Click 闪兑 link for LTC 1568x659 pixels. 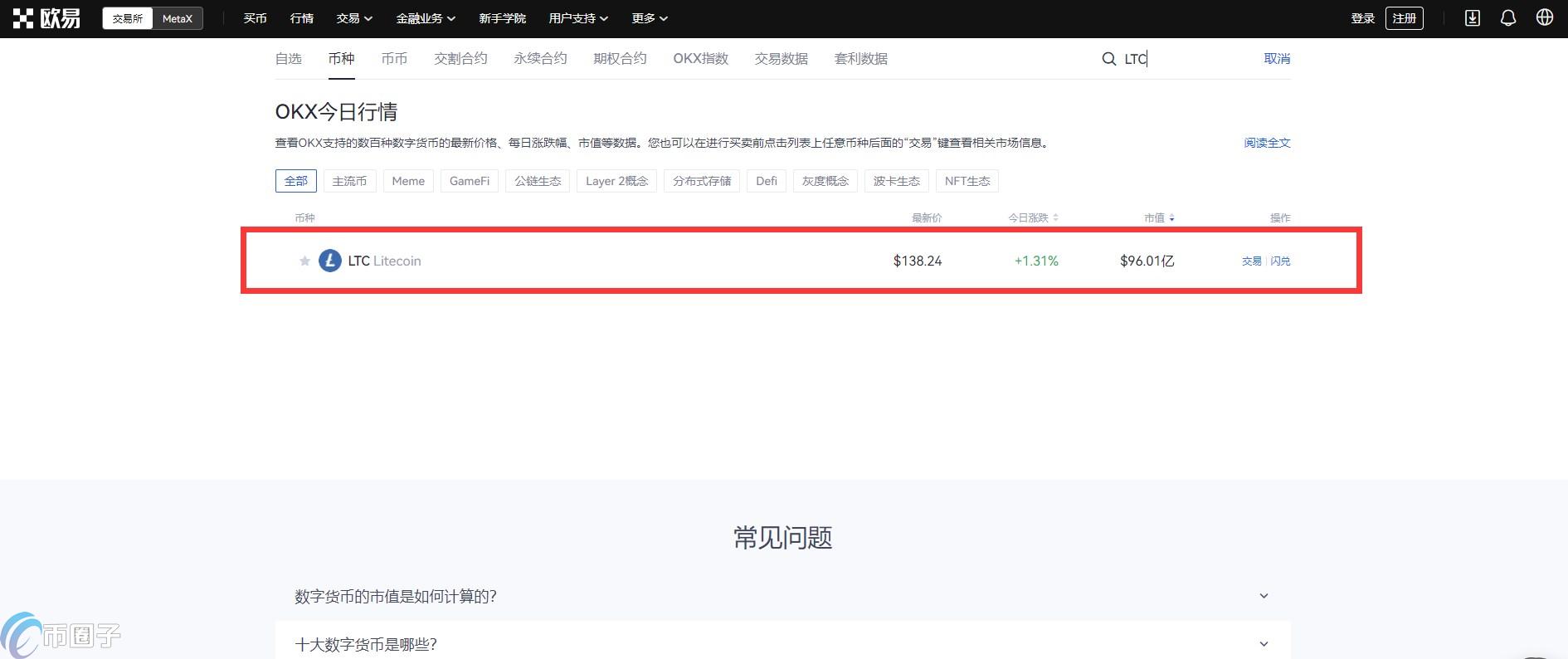click(x=1280, y=261)
